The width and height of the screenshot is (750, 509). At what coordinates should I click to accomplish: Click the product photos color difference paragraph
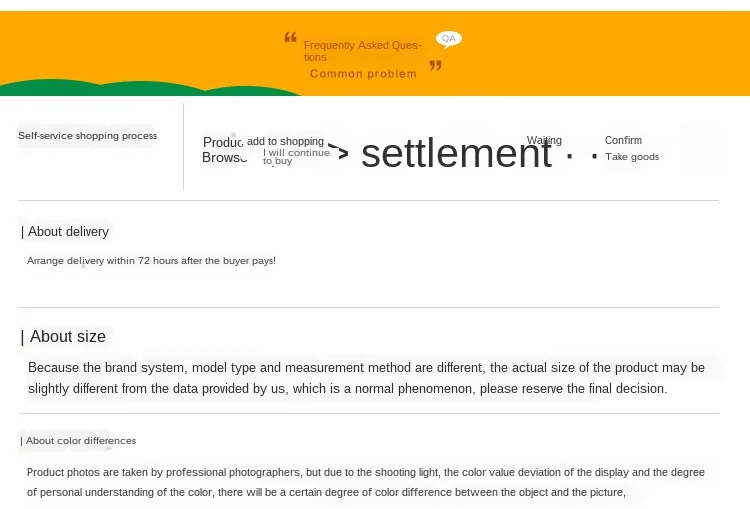coord(366,482)
